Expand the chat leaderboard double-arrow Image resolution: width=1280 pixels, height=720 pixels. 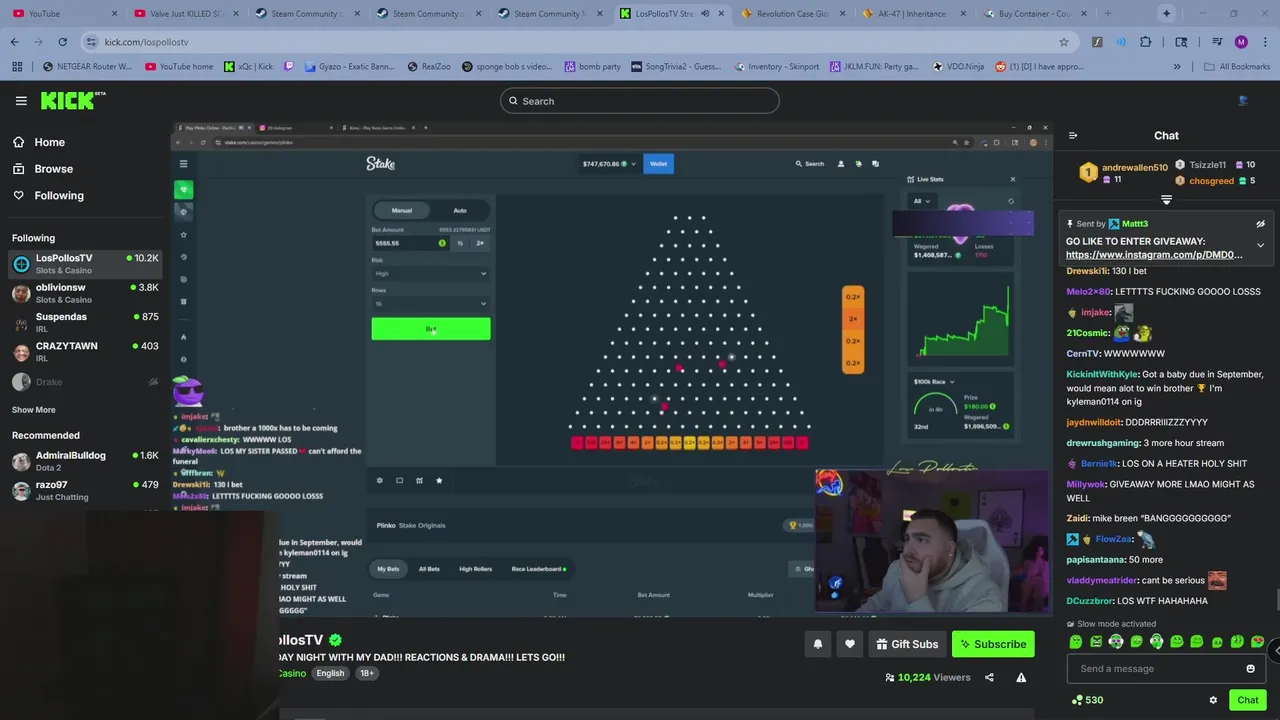1166,200
